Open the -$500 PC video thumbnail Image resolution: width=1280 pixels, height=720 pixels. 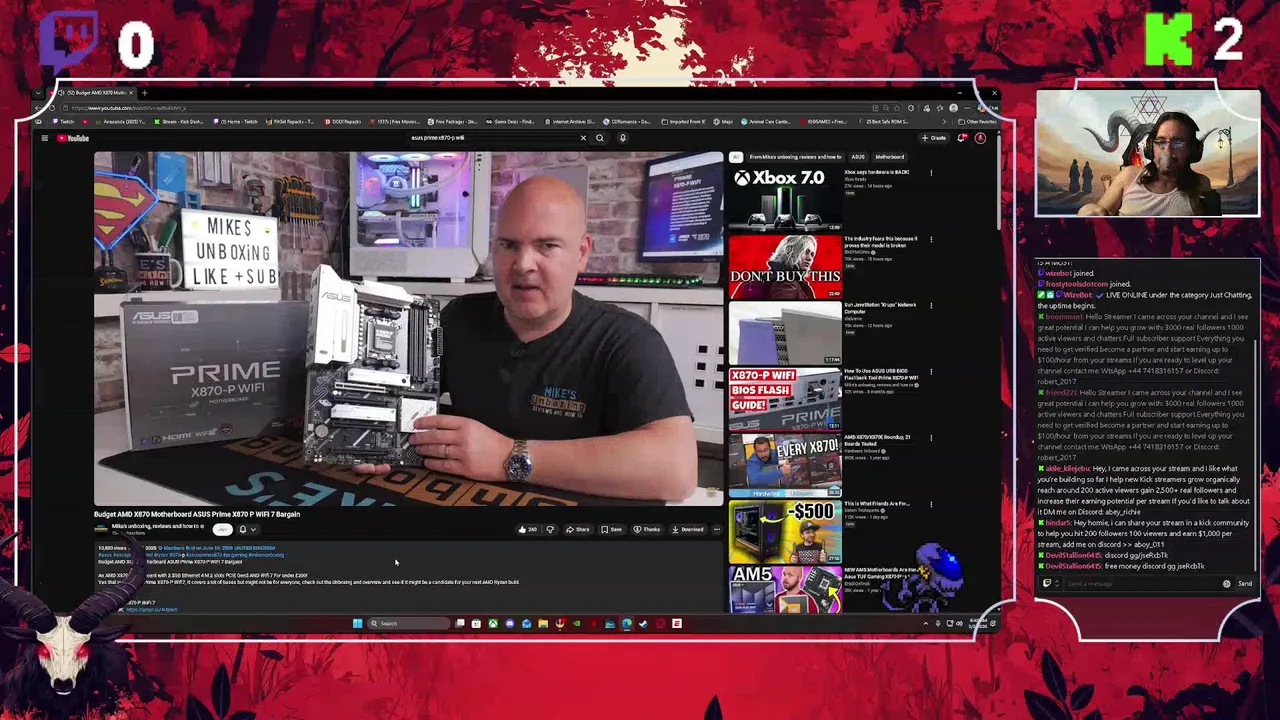[x=785, y=531]
